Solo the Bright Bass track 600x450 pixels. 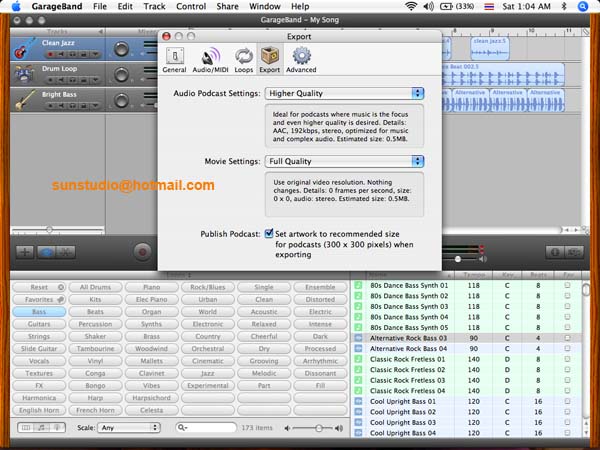pos(73,105)
